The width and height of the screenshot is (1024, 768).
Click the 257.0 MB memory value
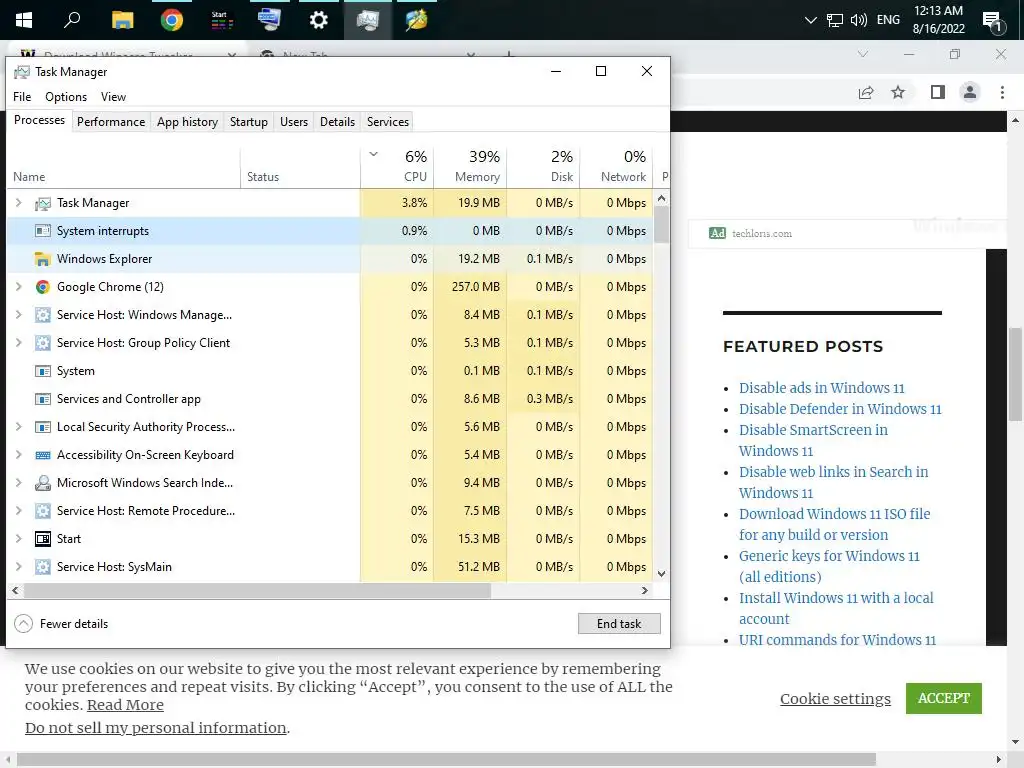click(475, 287)
